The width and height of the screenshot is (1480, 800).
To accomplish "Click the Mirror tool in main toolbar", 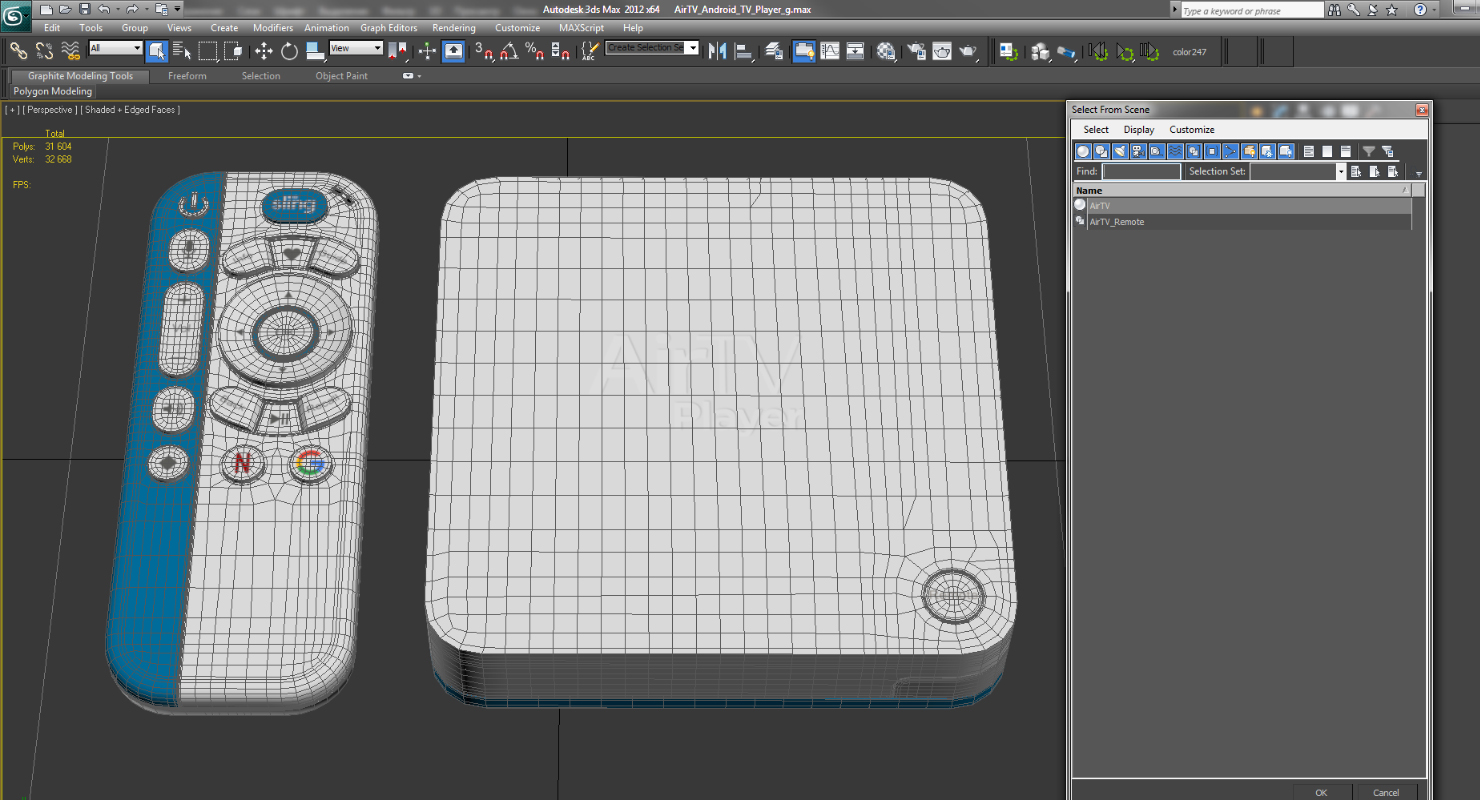I will 717,51.
